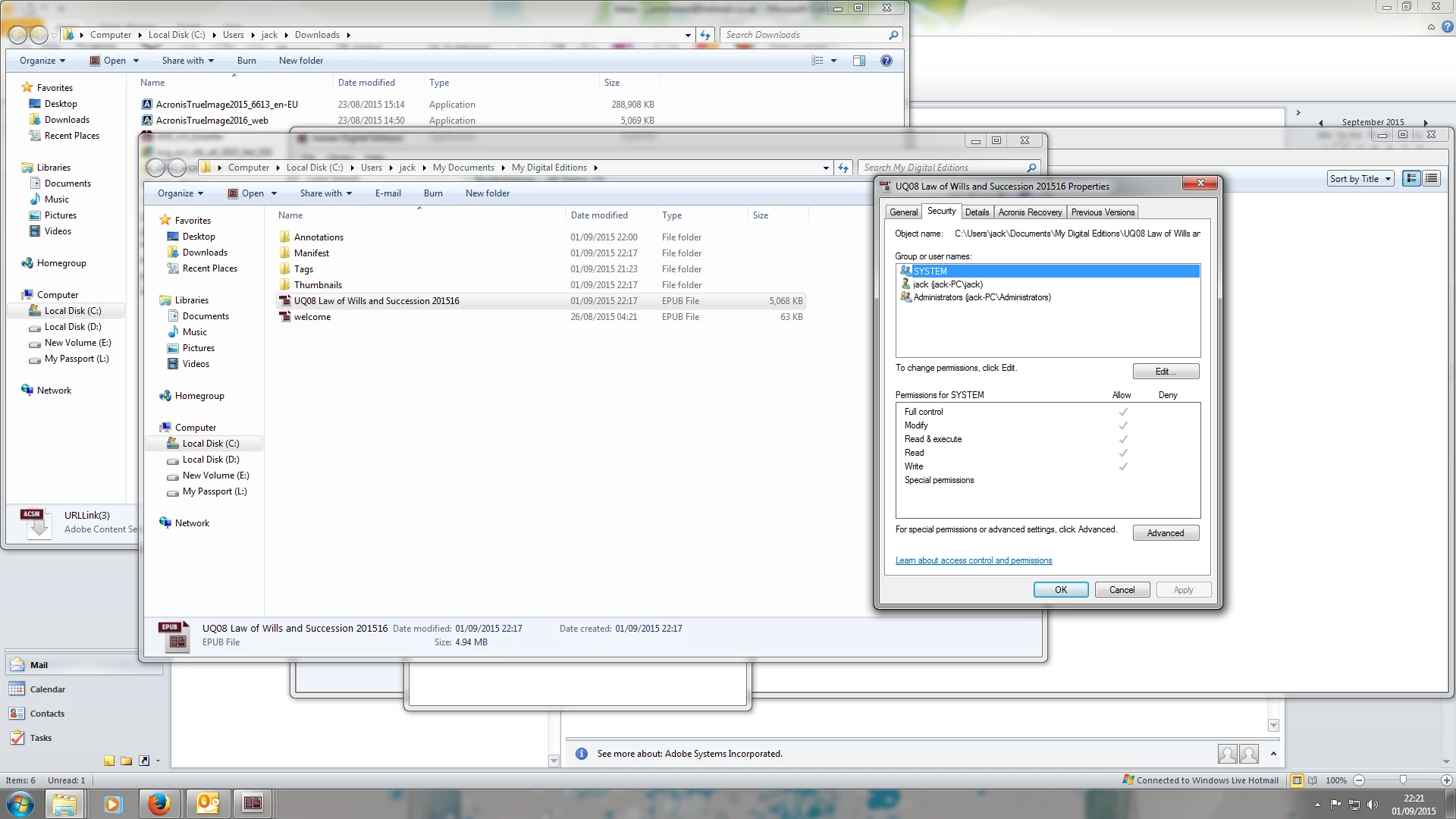Select jack (jack-PC\jack) in user list
1456x819 pixels.
[x=947, y=284]
